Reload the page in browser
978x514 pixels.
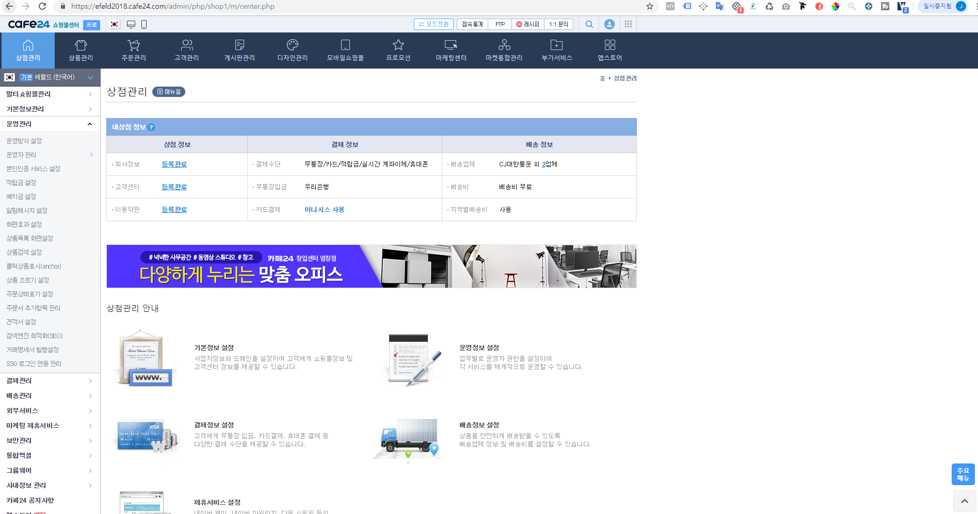pos(42,6)
